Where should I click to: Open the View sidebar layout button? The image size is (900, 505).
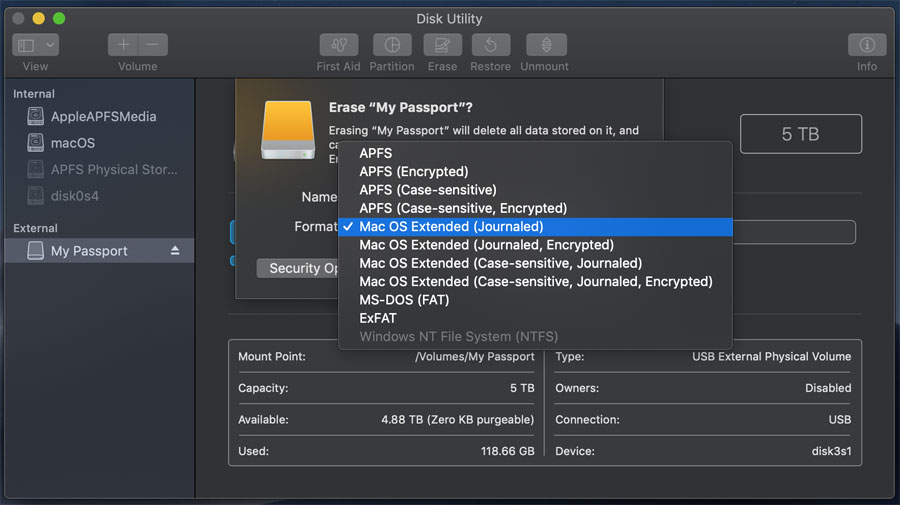26,45
